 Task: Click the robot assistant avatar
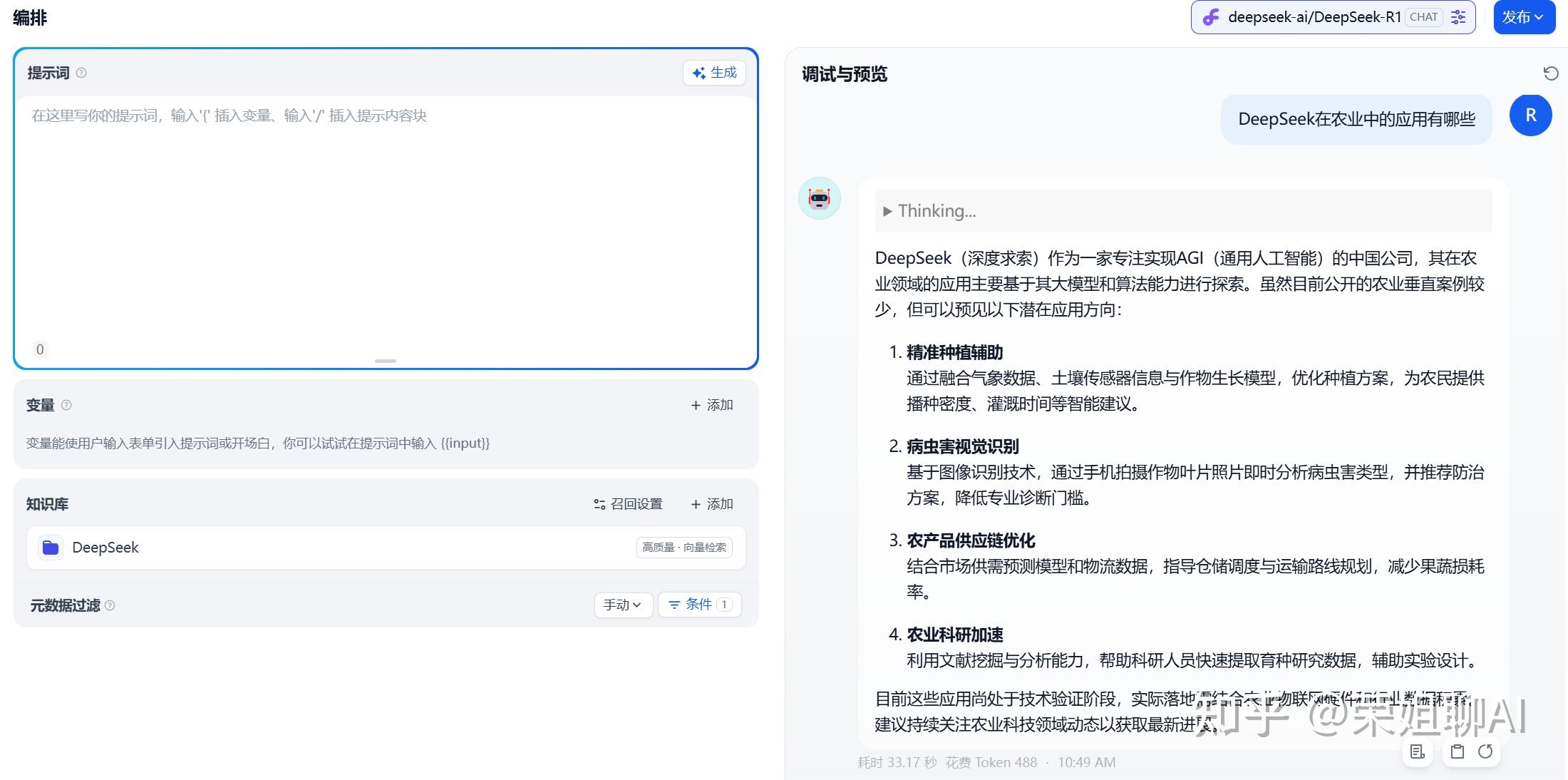click(x=820, y=198)
